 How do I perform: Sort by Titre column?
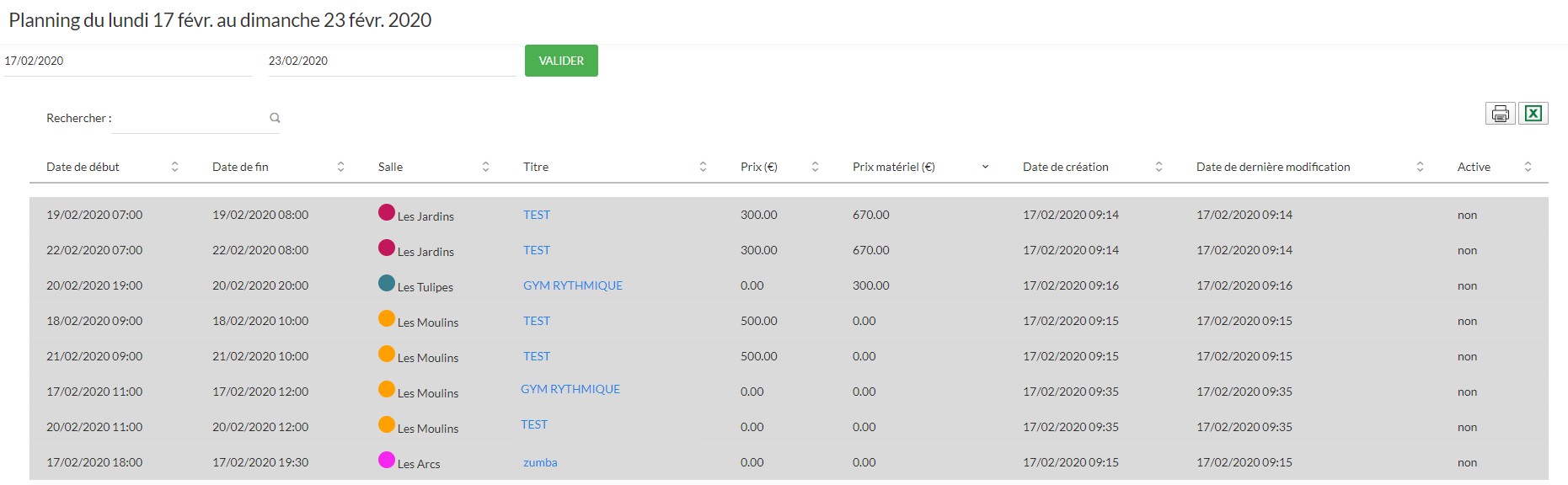(x=703, y=167)
